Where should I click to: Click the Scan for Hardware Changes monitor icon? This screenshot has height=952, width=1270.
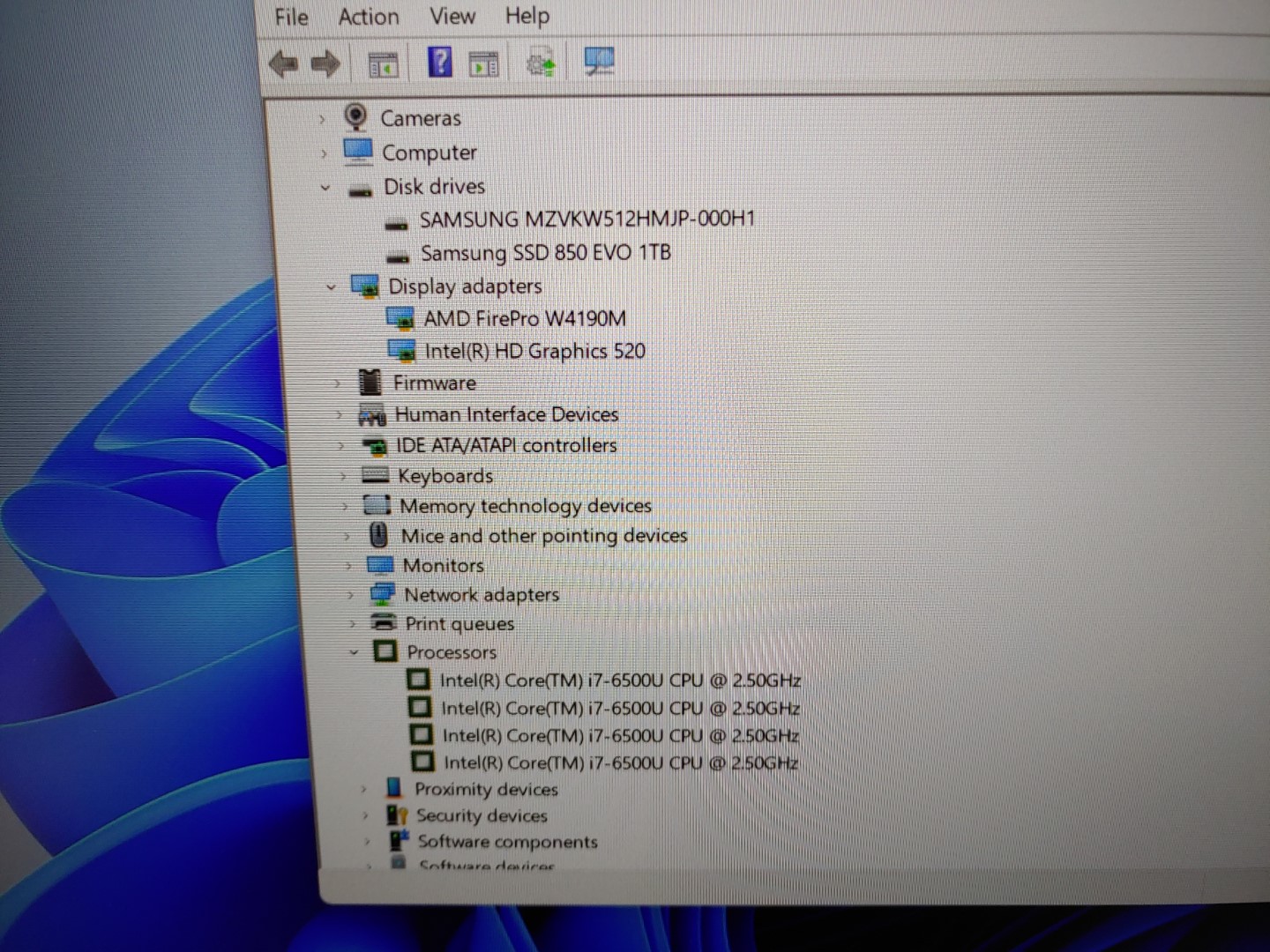(x=600, y=61)
